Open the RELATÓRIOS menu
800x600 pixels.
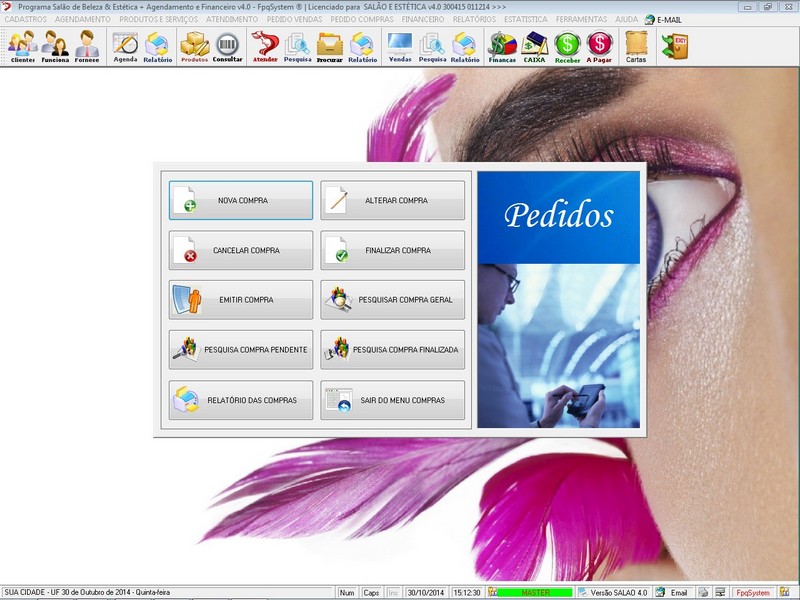(x=474, y=19)
